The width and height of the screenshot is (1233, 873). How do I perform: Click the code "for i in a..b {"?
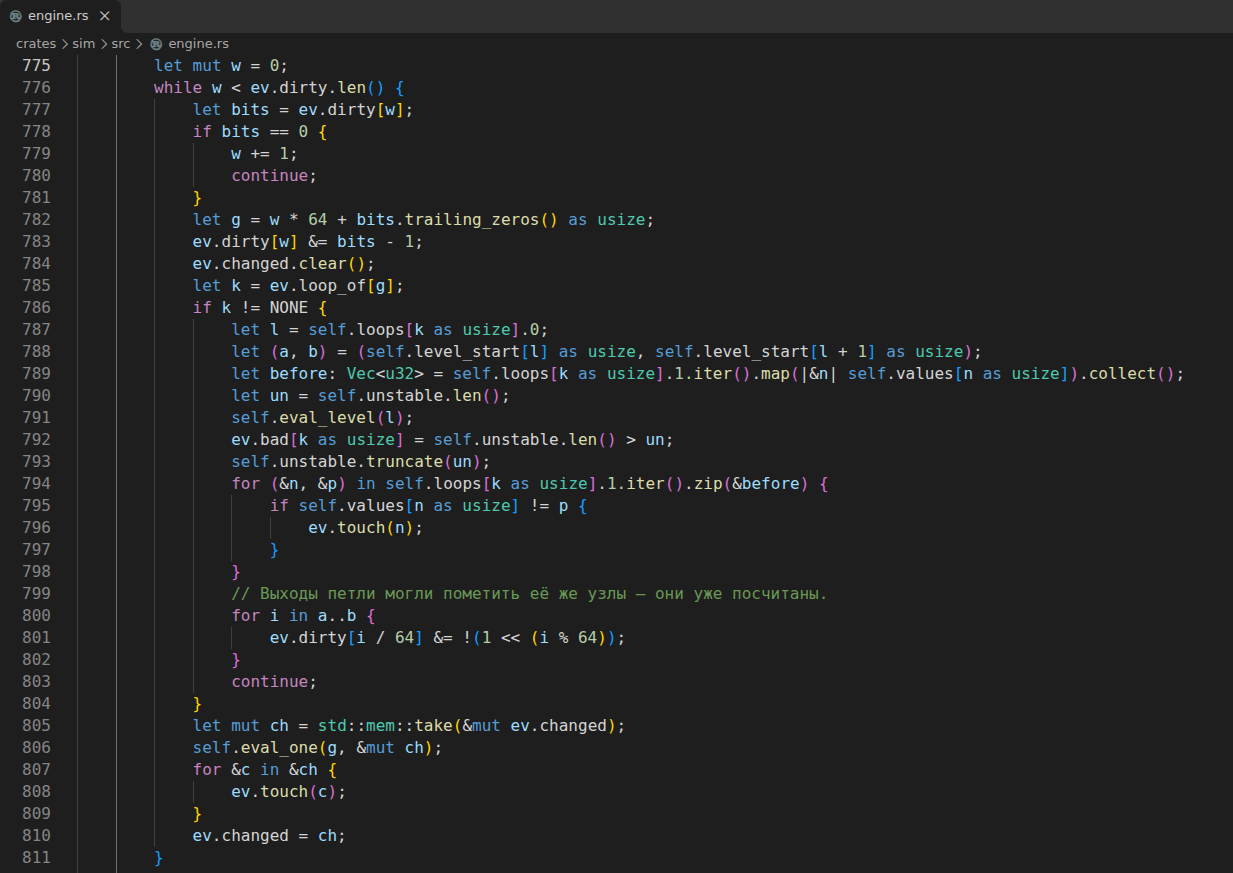[303, 615]
